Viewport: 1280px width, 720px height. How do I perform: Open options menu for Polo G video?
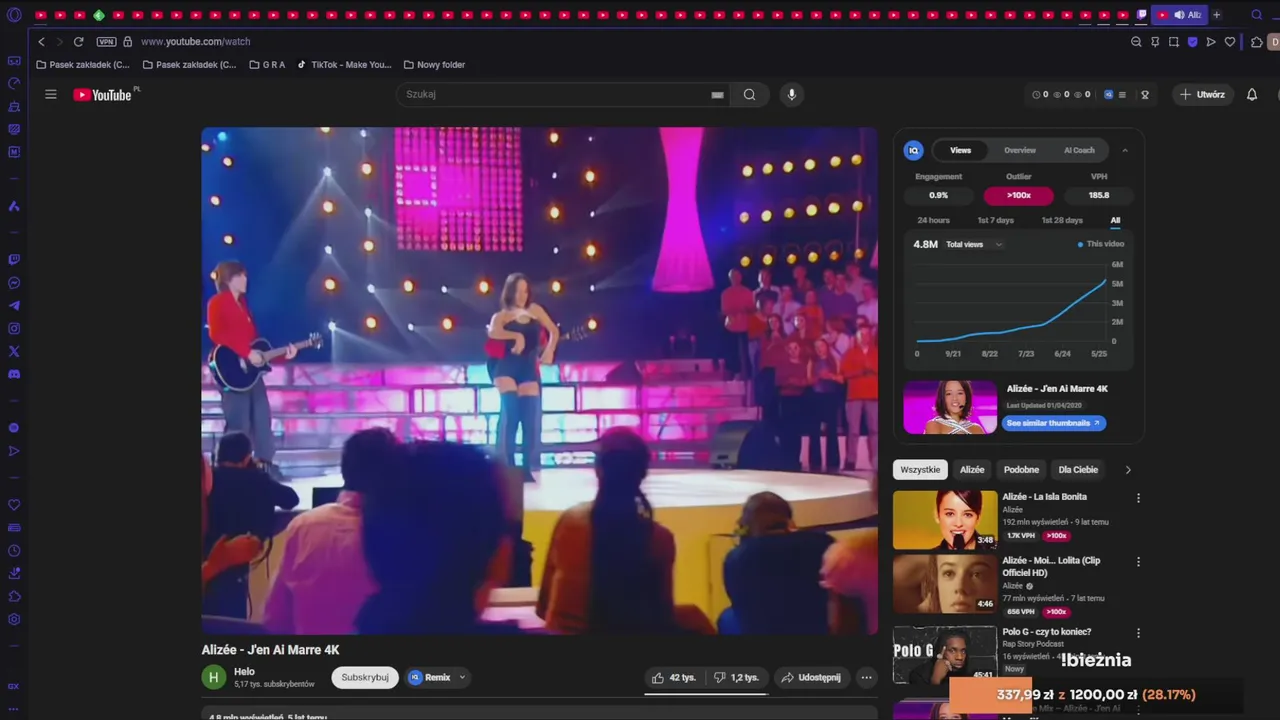pos(1138,633)
